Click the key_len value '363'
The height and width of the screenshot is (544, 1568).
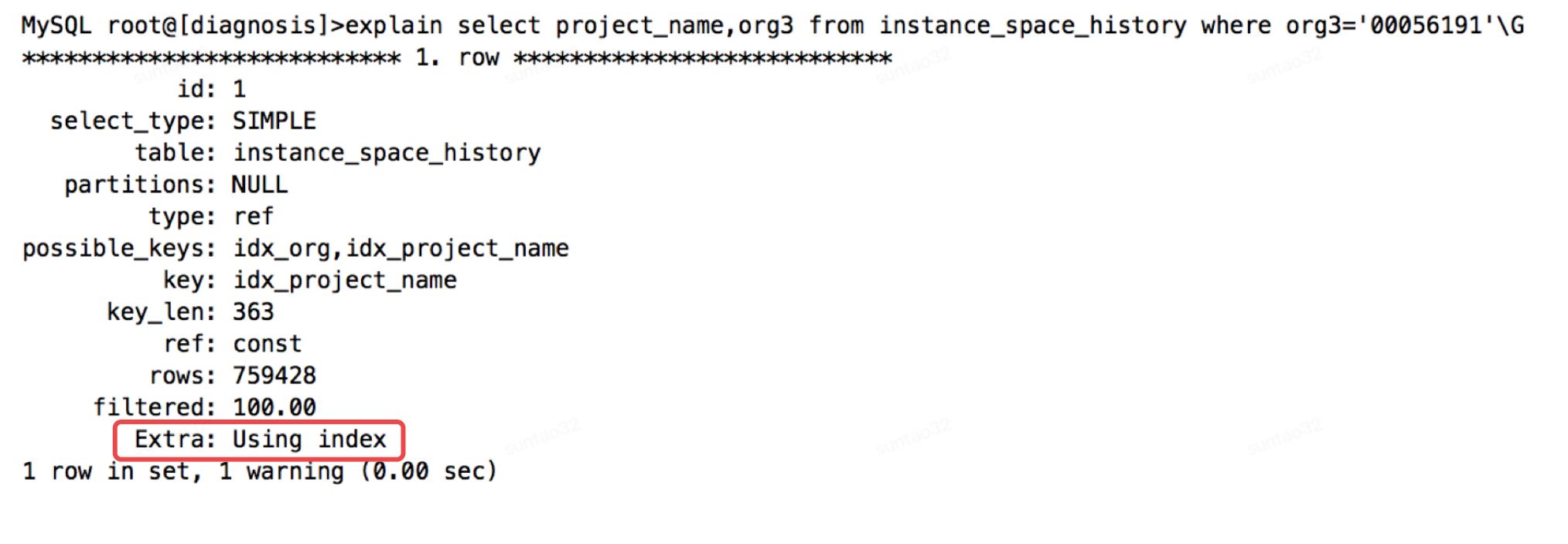pyautogui.click(x=253, y=311)
